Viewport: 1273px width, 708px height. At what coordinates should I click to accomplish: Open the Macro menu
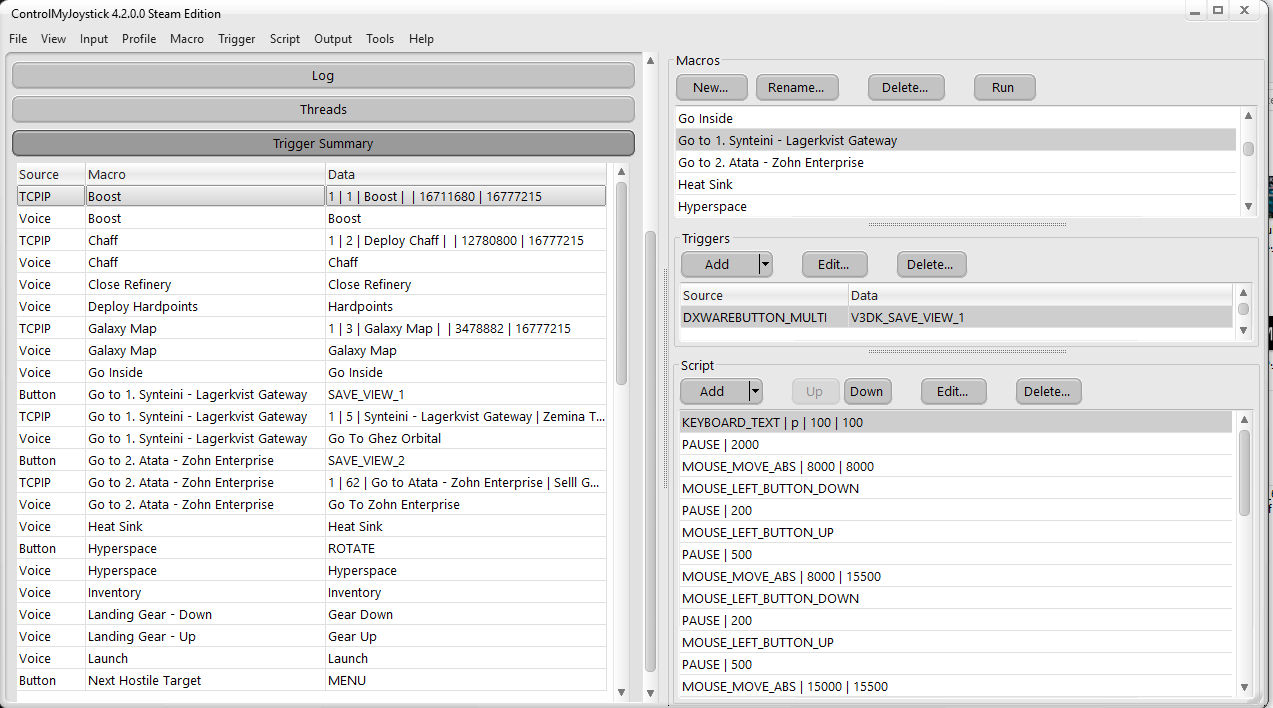point(186,39)
